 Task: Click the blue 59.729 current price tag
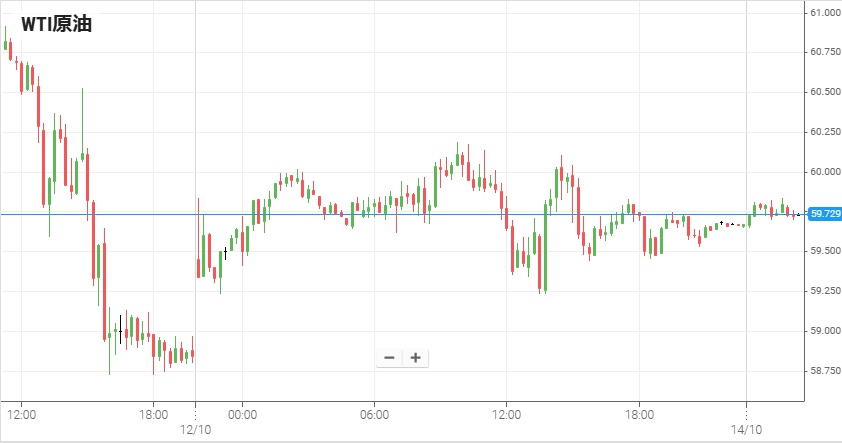824,214
